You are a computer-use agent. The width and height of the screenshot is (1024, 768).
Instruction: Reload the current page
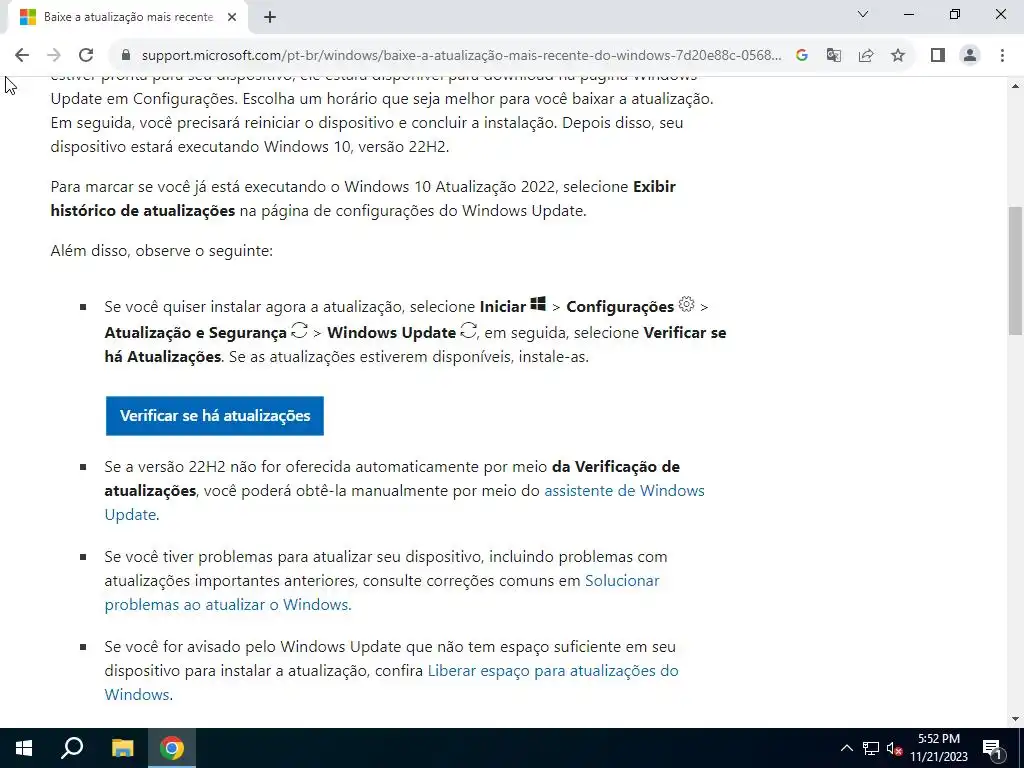coord(86,55)
